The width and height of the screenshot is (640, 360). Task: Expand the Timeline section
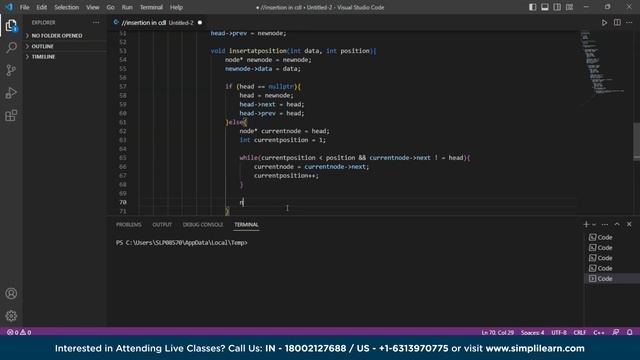pos(43,57)
